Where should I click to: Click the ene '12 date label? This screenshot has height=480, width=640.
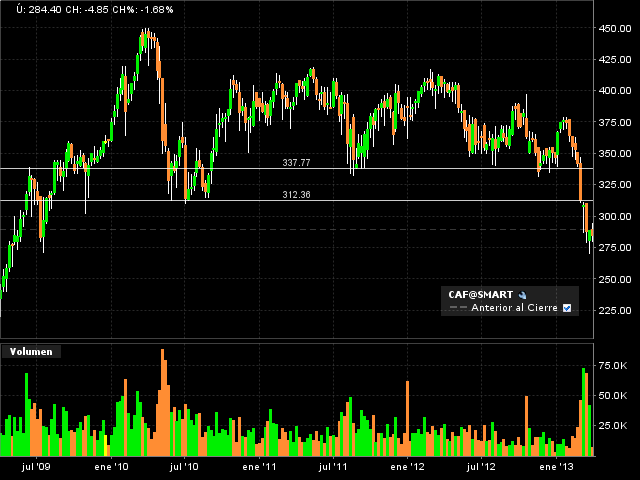click(407, 467)
